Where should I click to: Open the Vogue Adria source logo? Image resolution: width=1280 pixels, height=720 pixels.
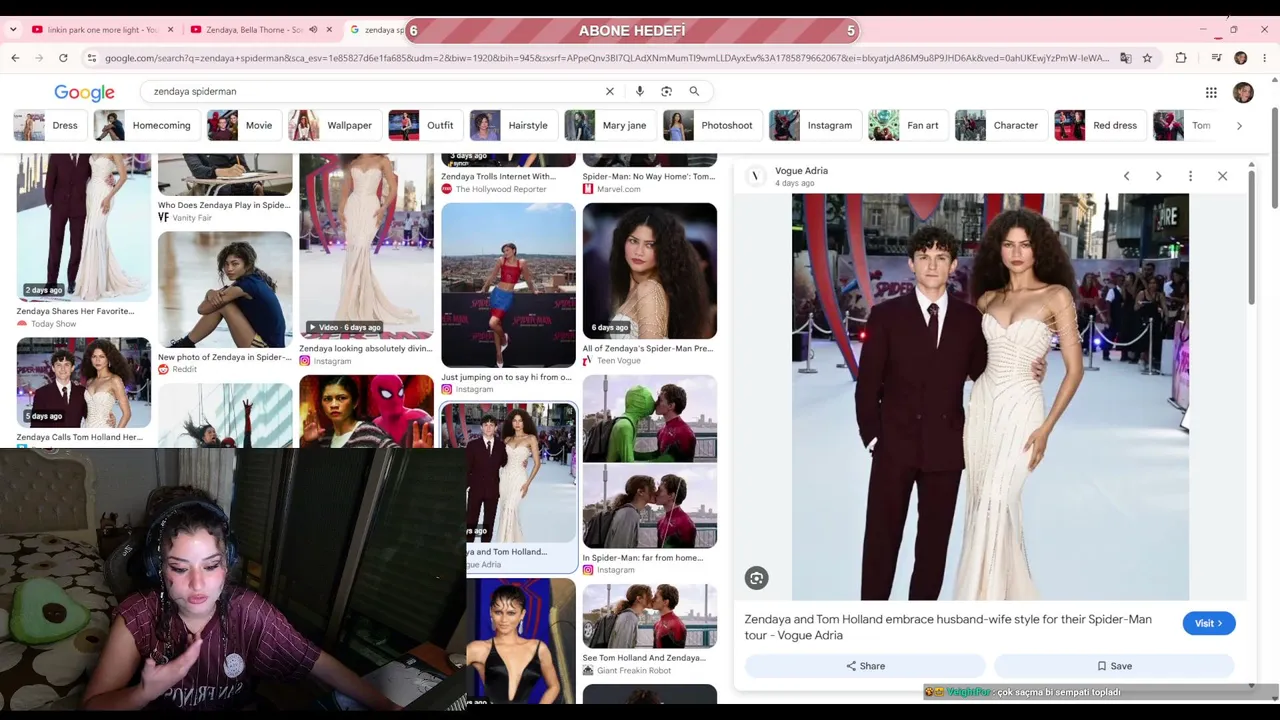point(756,176)
